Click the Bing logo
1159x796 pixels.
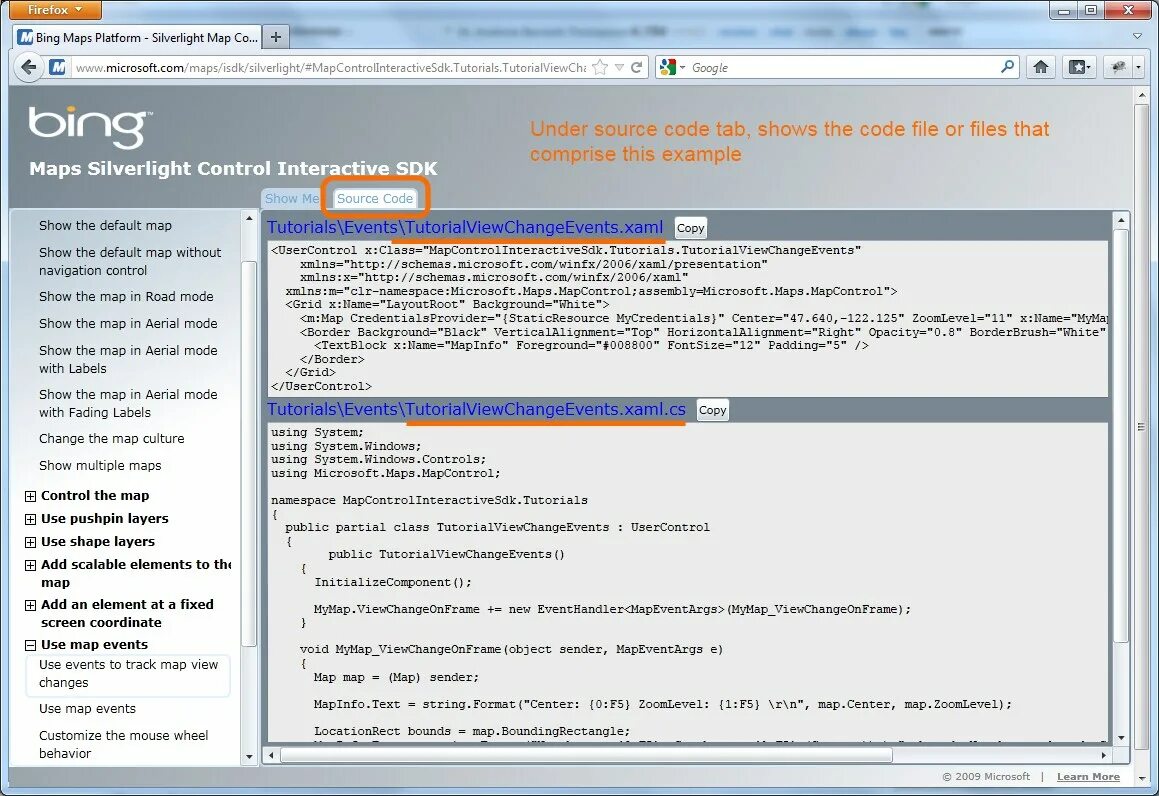pyautogui.click(x=90, y=126)
